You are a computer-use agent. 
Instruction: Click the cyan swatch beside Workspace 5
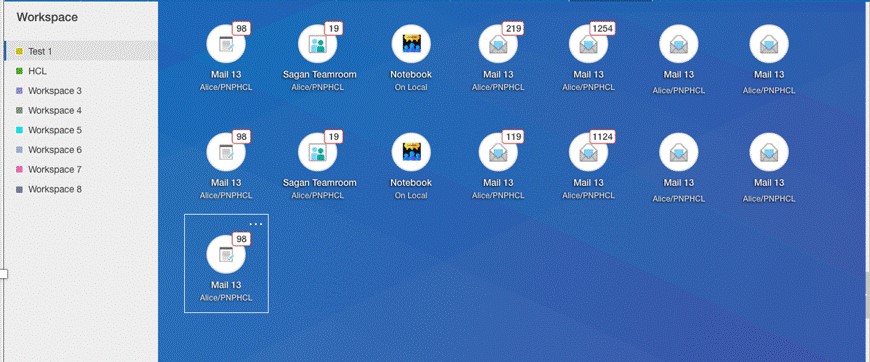click(19, 130)
